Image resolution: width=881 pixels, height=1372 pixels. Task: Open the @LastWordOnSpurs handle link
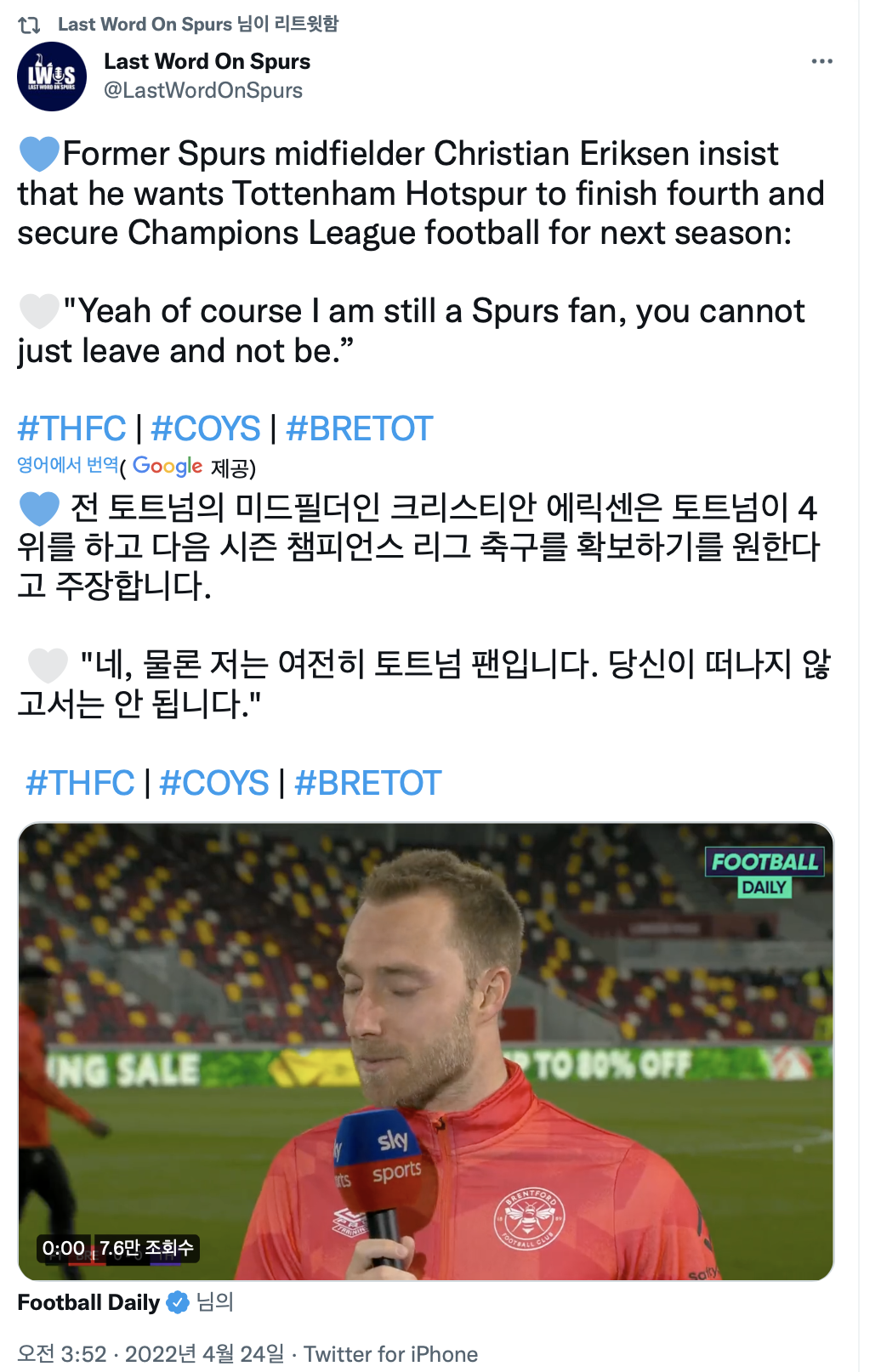point(203,90)
